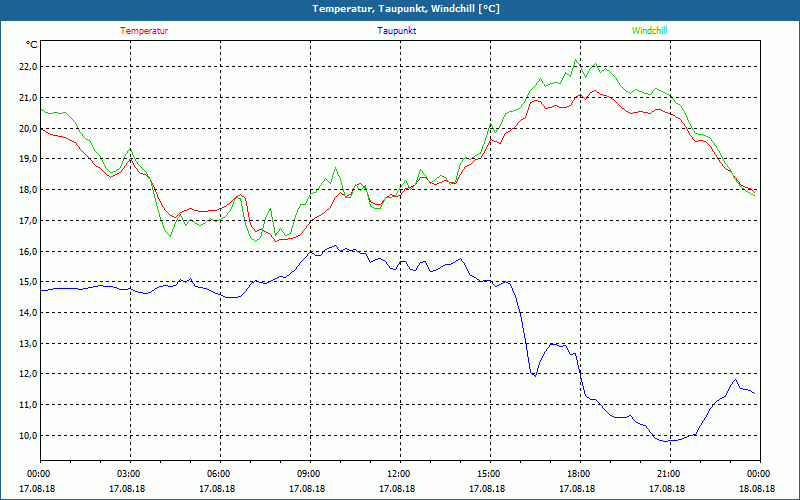Click the 20,0 y-axis label
This screenshot has height=500, width=800.
click(x=29, y=129)
